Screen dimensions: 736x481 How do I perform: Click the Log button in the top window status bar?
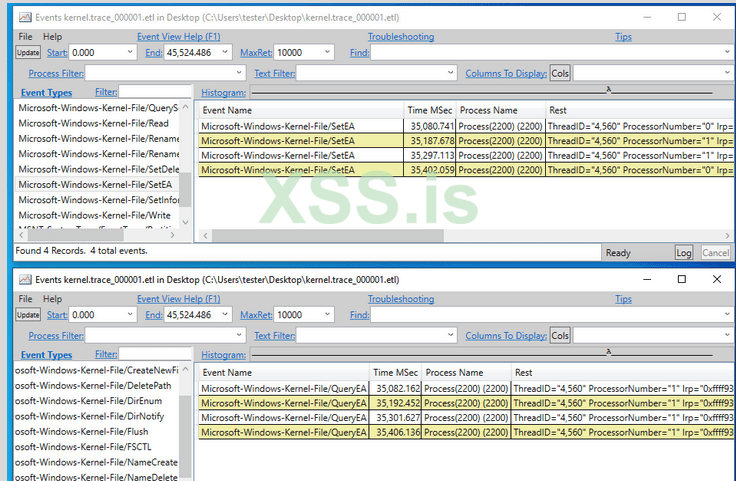683,253
